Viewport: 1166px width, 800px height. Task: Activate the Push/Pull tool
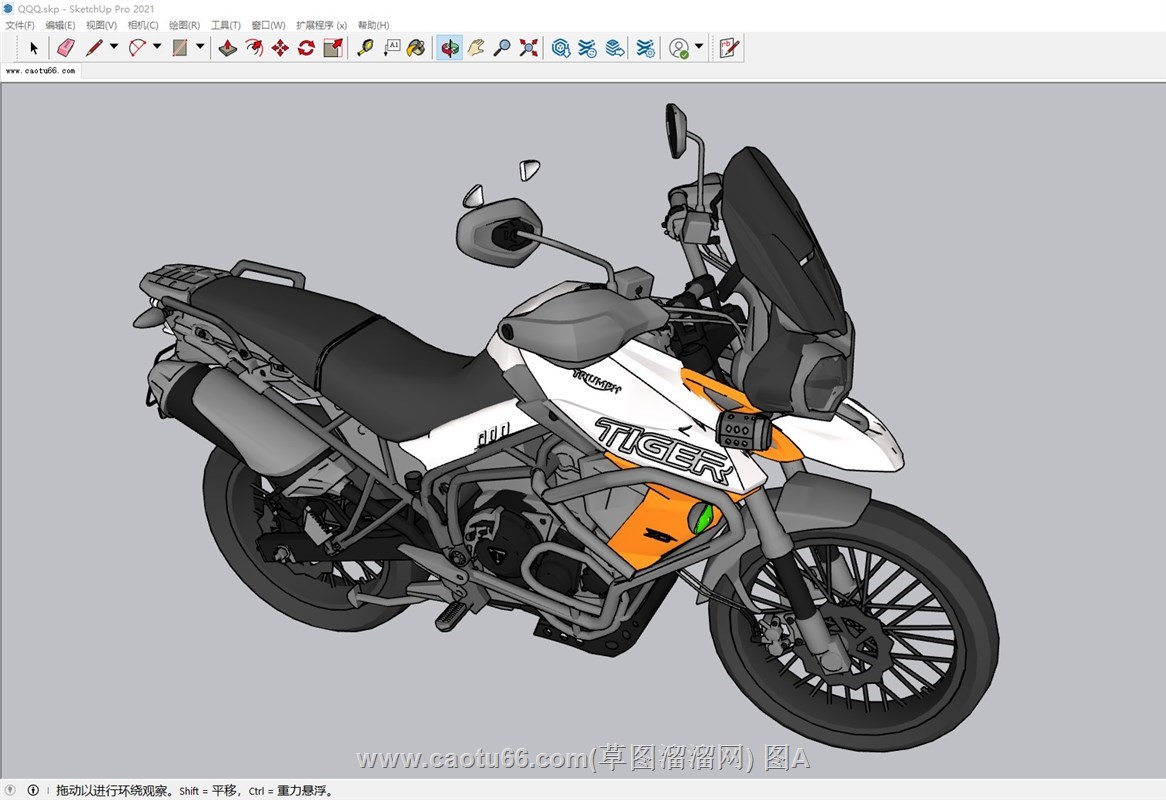click(228, 48)
